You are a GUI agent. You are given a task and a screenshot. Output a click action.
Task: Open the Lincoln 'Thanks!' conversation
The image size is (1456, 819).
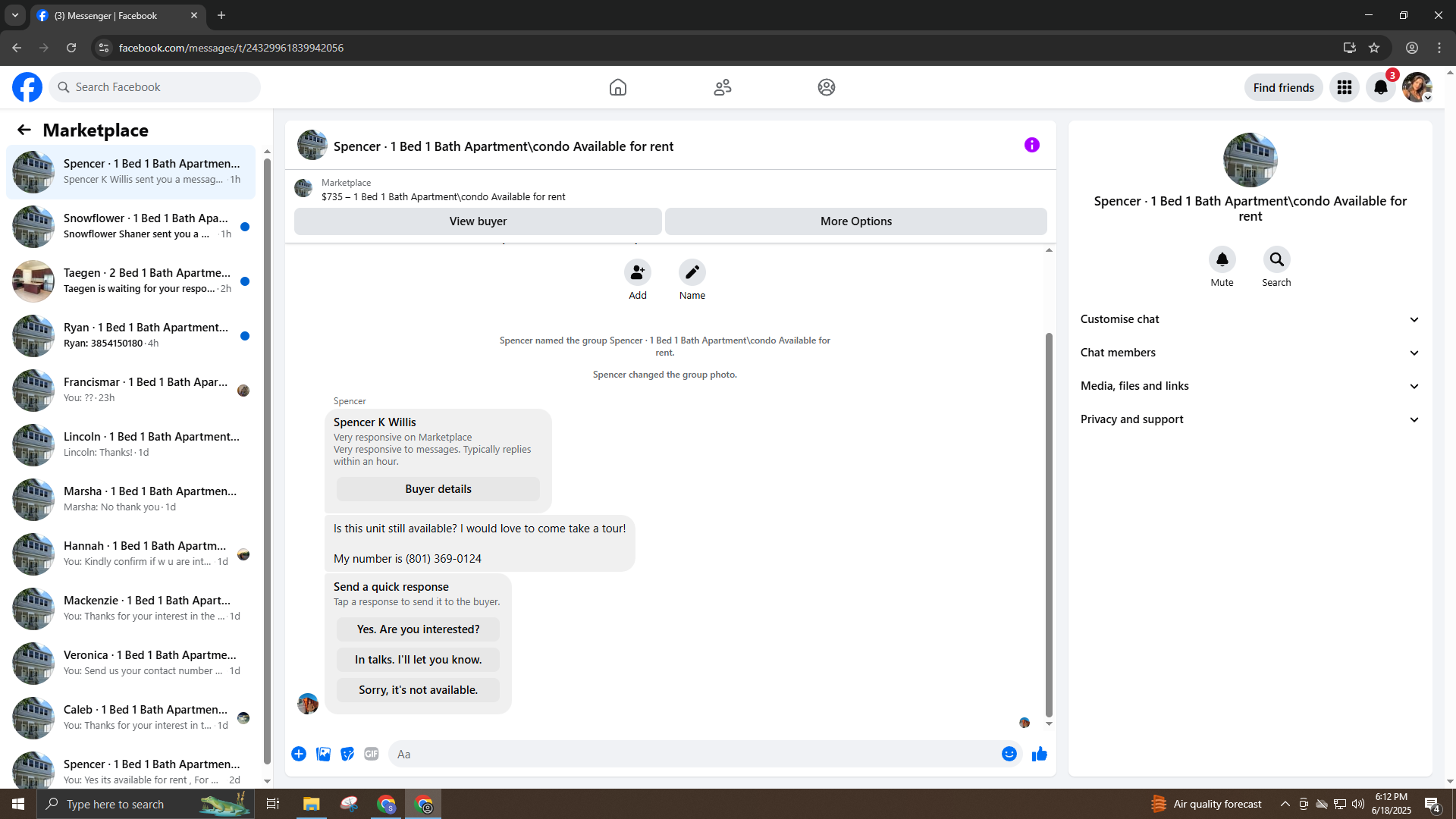[x=130, y=445]
